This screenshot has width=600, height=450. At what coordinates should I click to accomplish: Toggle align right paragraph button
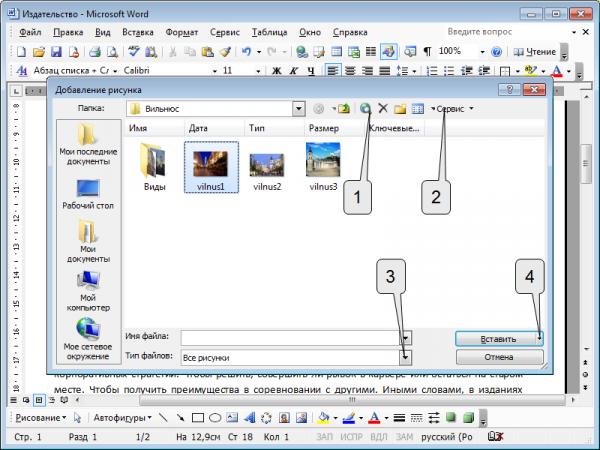(x=367, y=71)
